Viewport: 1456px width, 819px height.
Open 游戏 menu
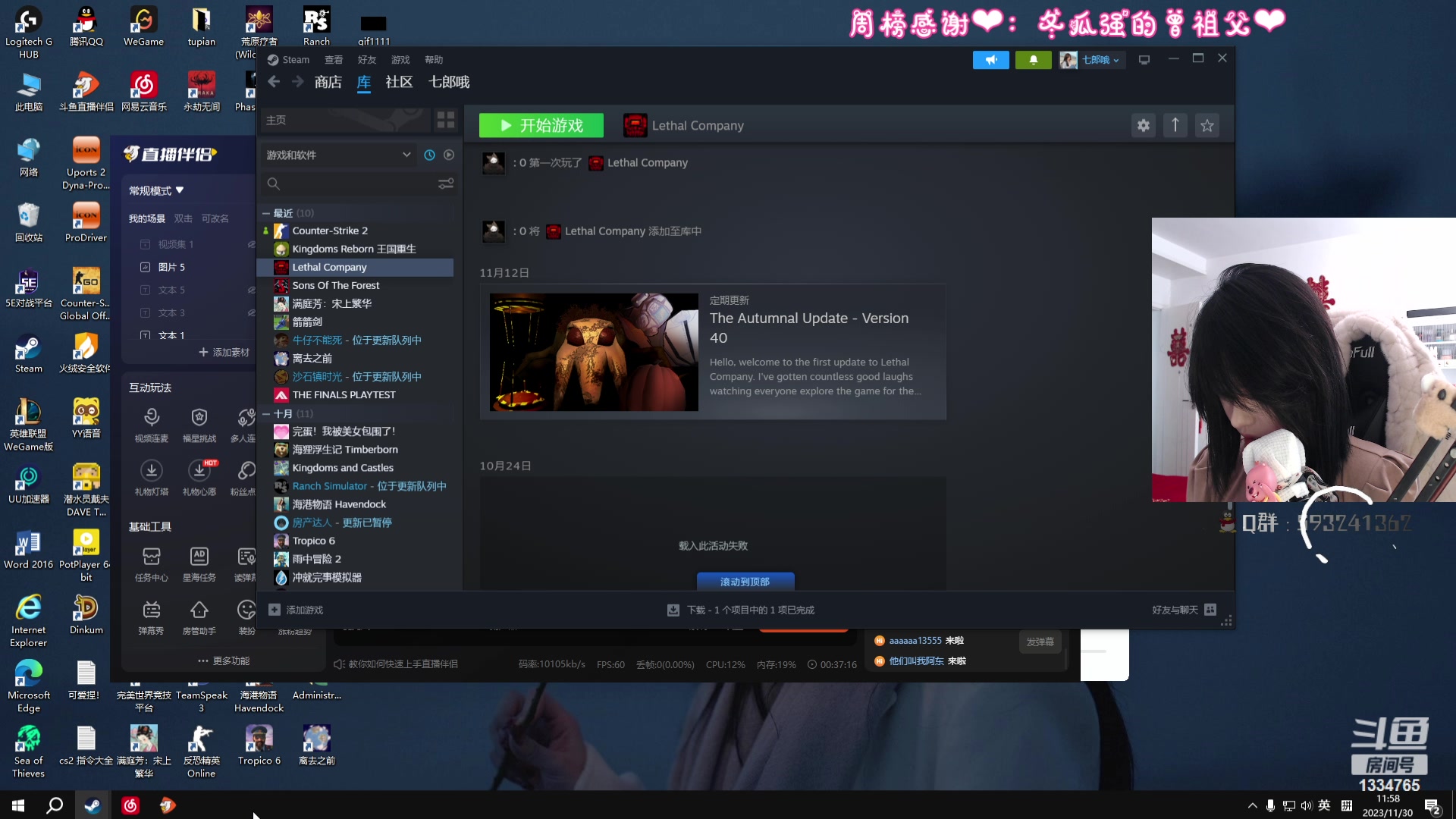pyautogui.click(x=400, y=60)
